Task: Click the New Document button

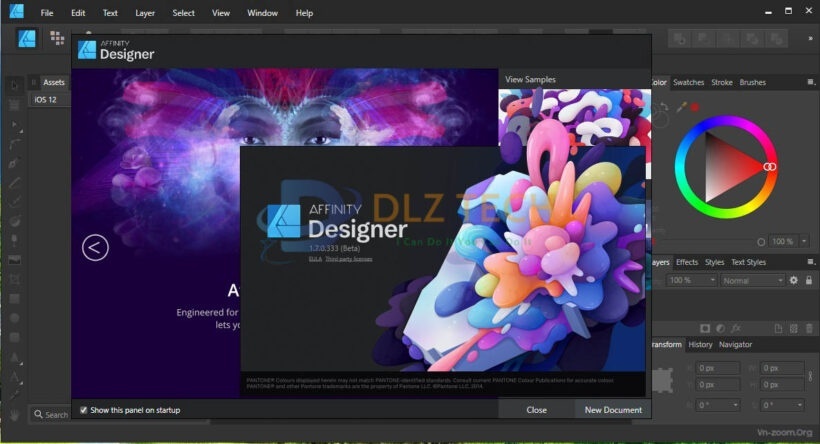Action: point(612,410)
